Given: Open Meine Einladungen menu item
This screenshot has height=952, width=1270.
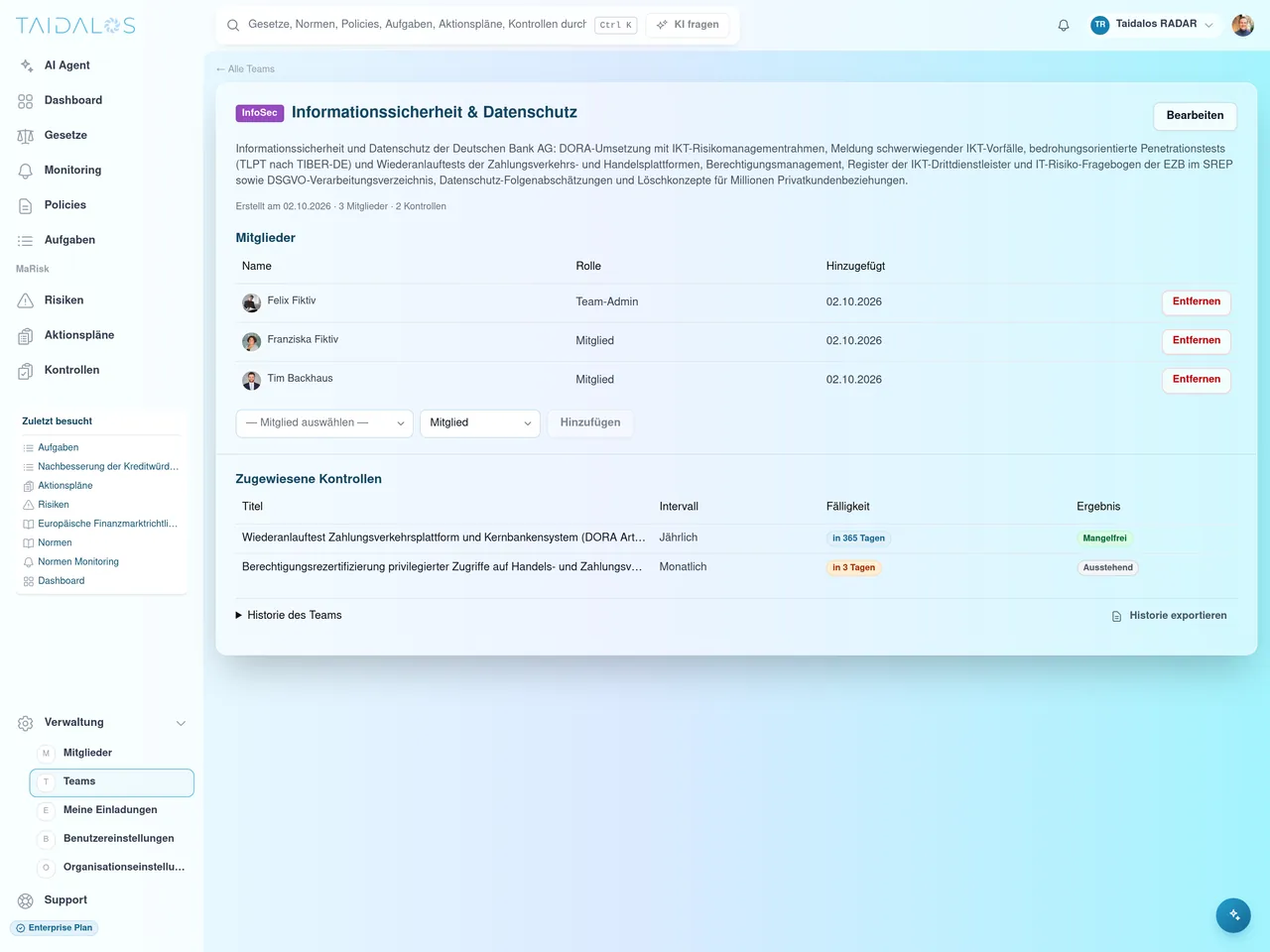Looking at the screenshot, I should click(110, 810).
